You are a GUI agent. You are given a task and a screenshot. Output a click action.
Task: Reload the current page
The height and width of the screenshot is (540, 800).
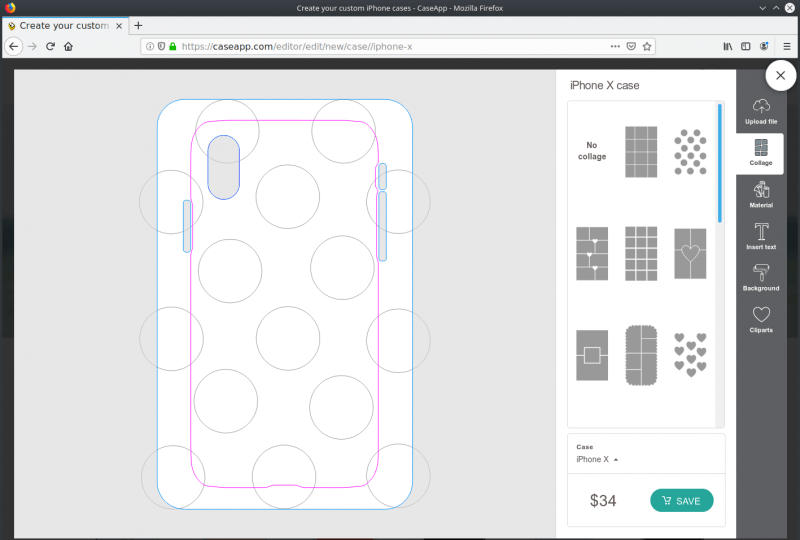point(50,46)
